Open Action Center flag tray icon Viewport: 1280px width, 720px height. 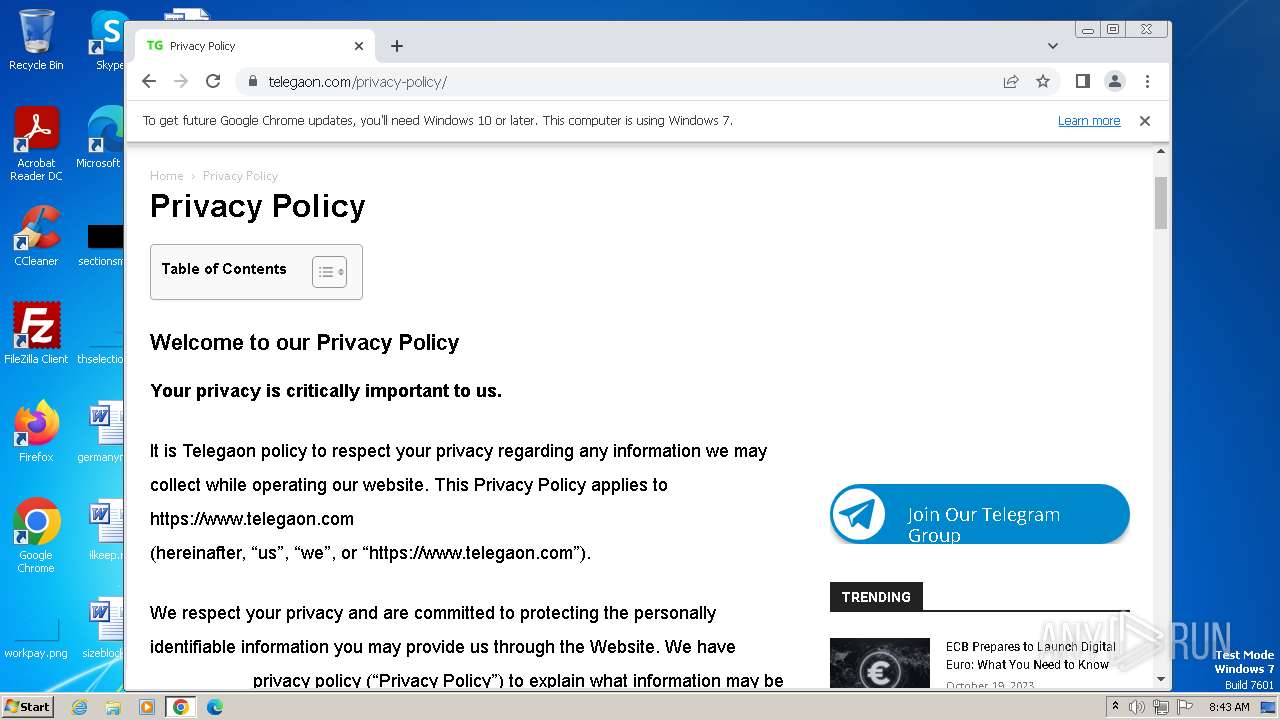(1183, 707)
